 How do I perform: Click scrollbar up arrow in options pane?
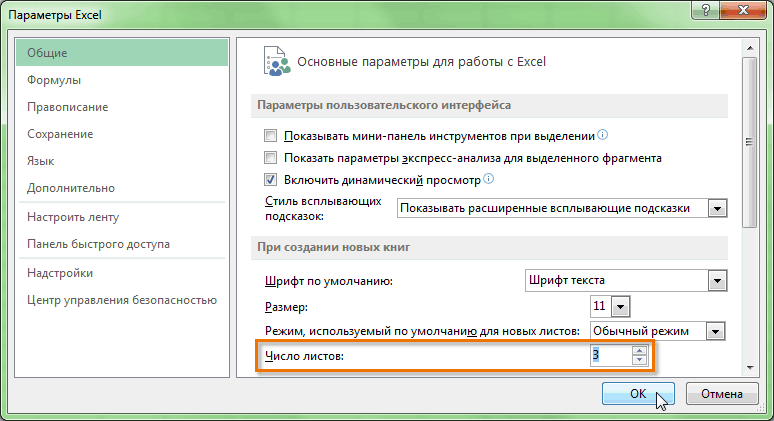750,48
